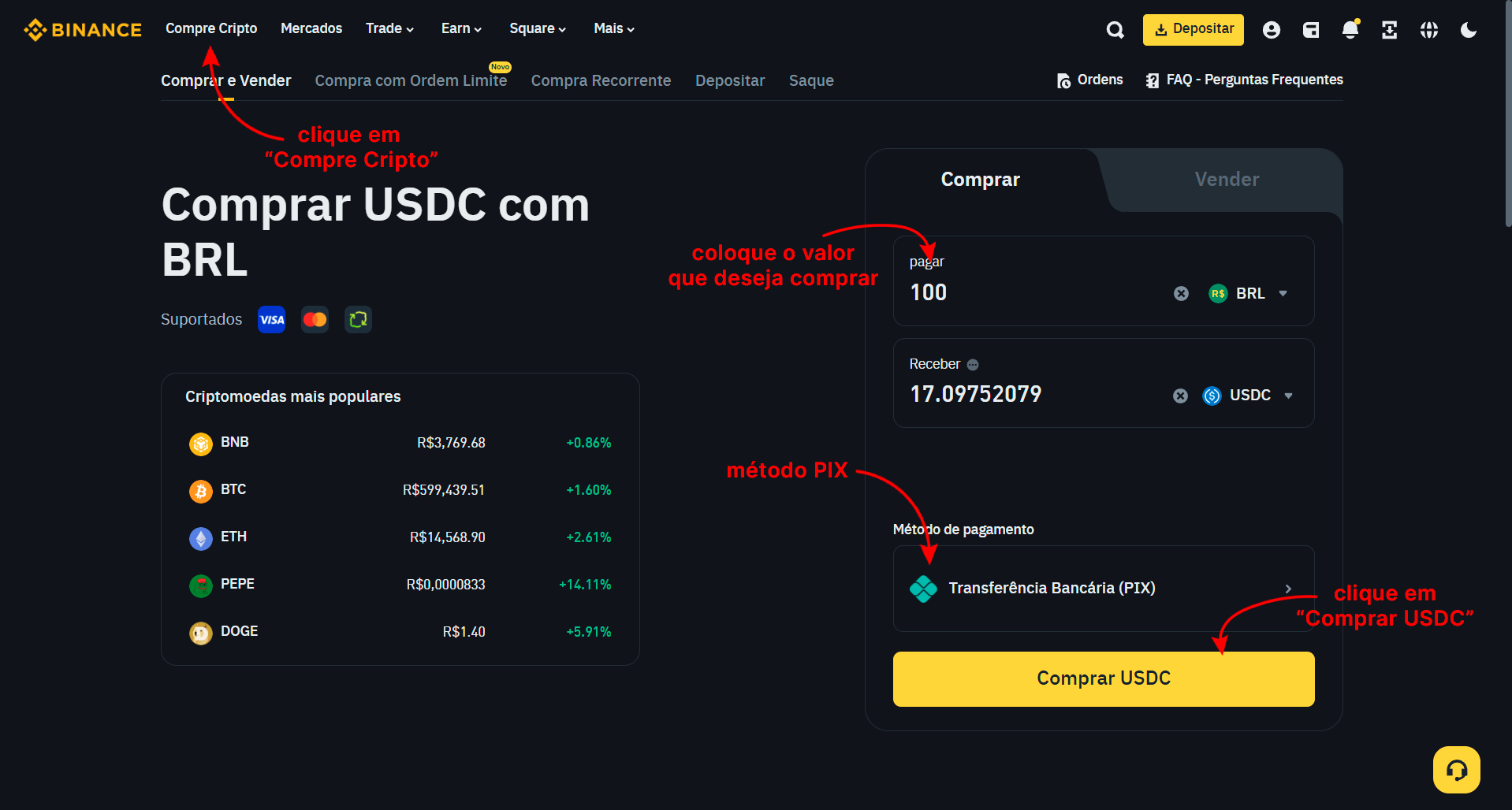The image size is (1512, 810).
Task: Open the wallet icon
Action: pos(1311,30)
